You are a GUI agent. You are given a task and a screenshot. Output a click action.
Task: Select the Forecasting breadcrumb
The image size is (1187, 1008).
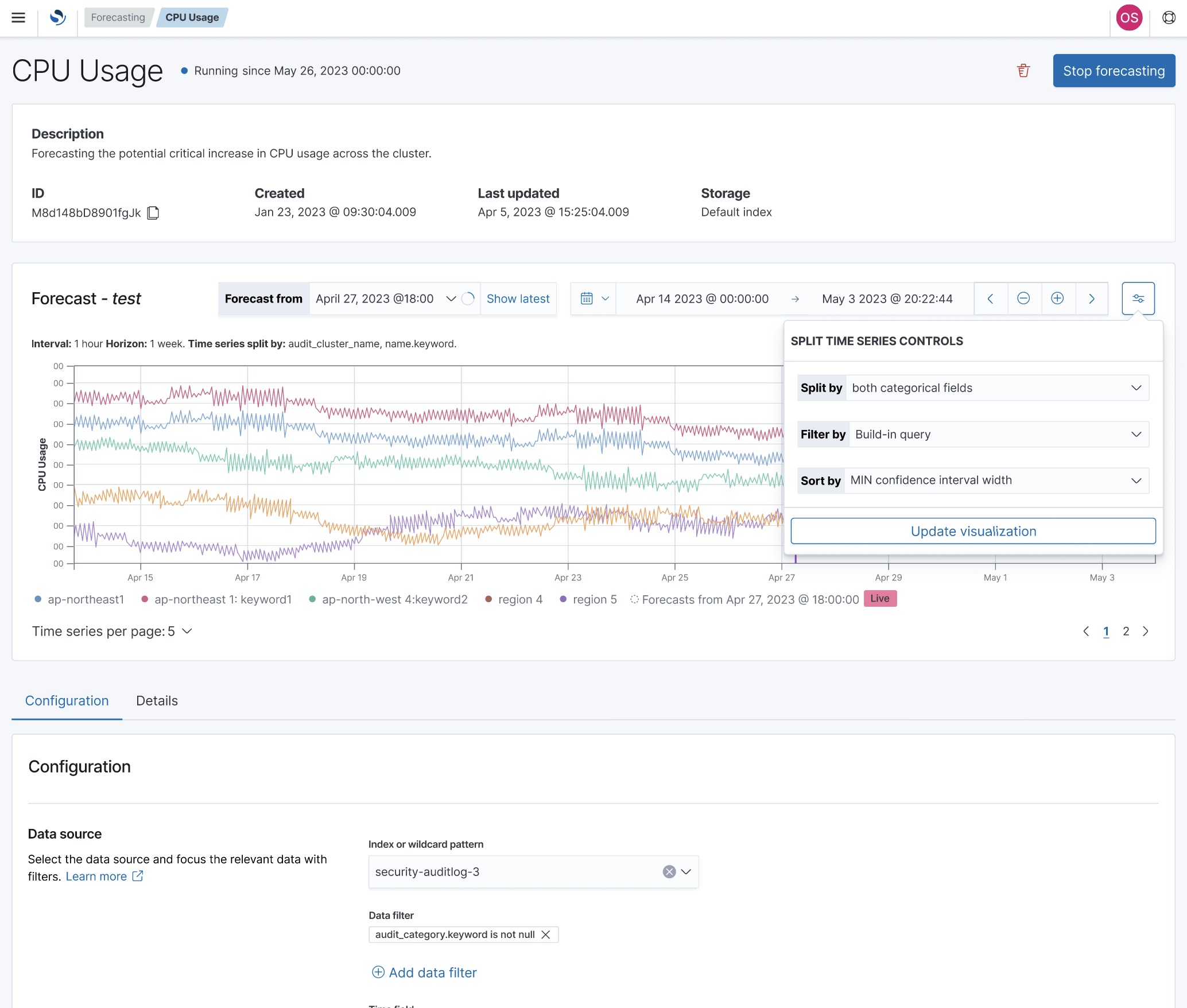tap(118, 17)
